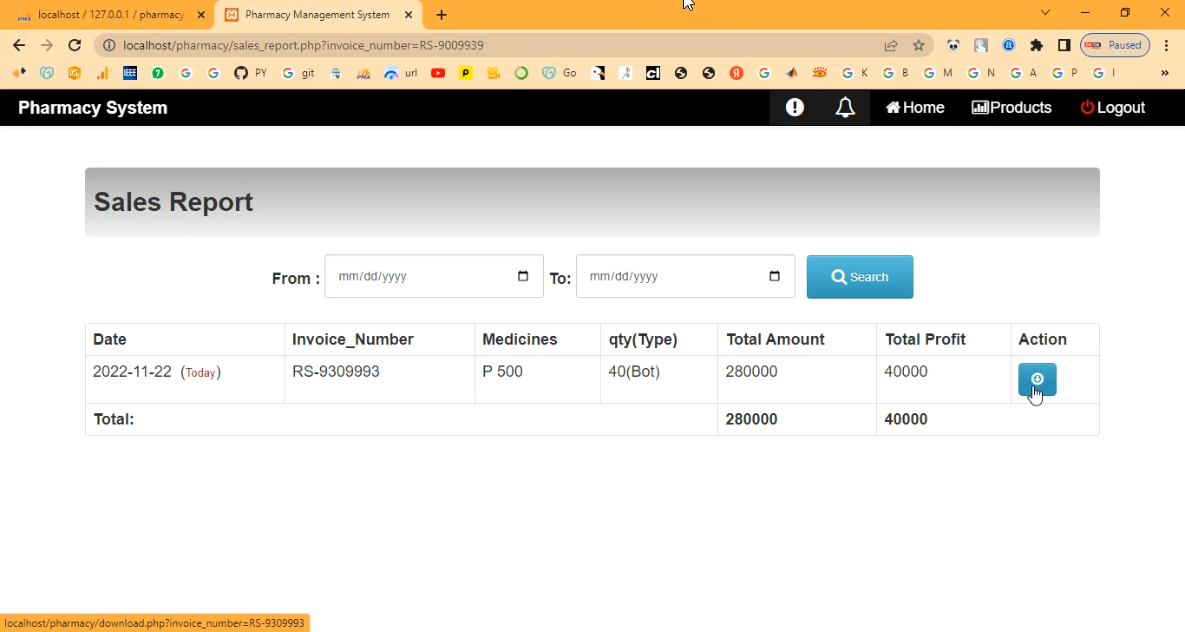Screen dimensions: 1185x632
Task: Reload the page with browser refresh icon
Action: click(x=74, y=45)
